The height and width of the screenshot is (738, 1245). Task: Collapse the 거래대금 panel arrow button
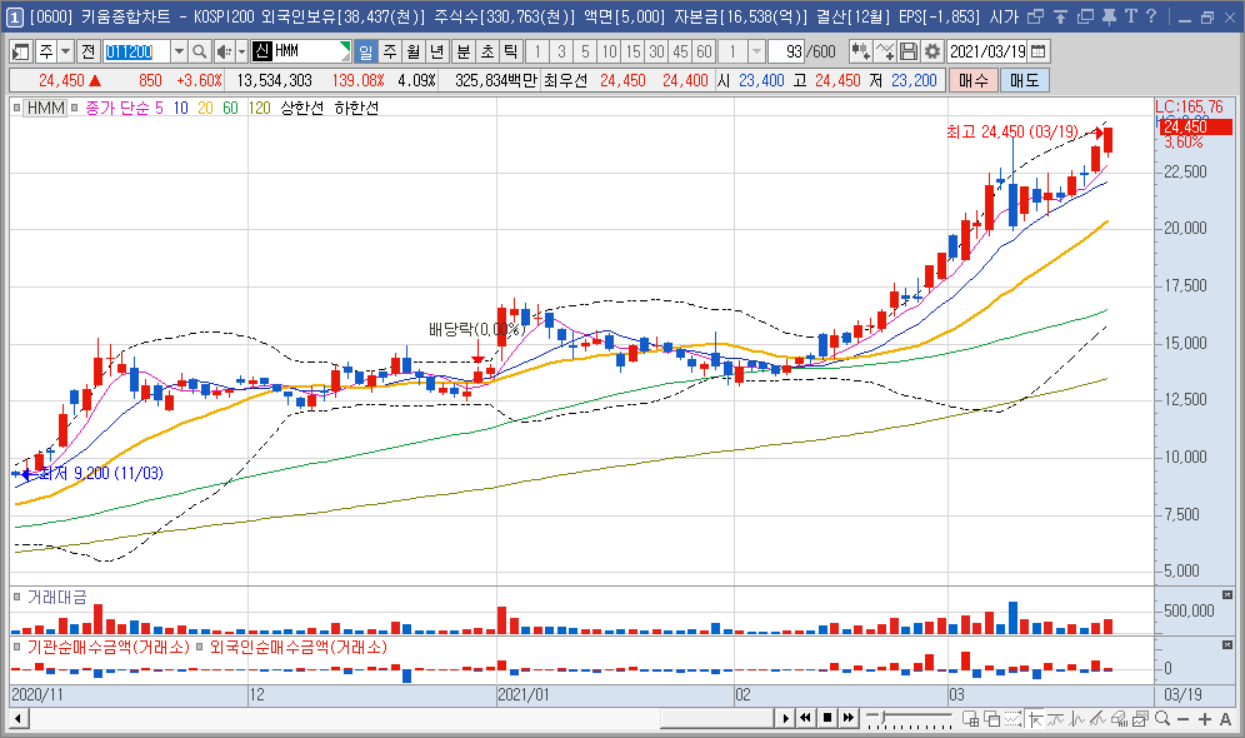coord(1228,596)
